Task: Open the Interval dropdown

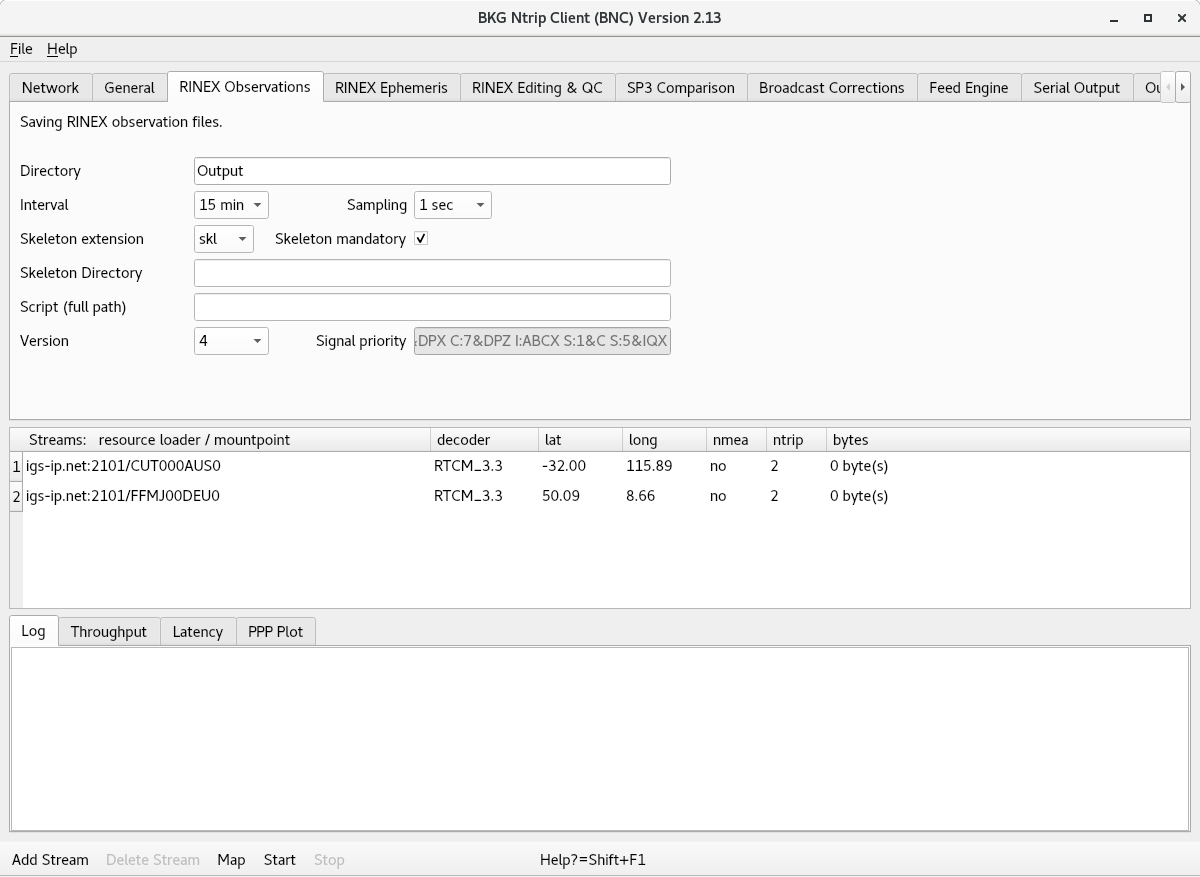Action: 231,205
